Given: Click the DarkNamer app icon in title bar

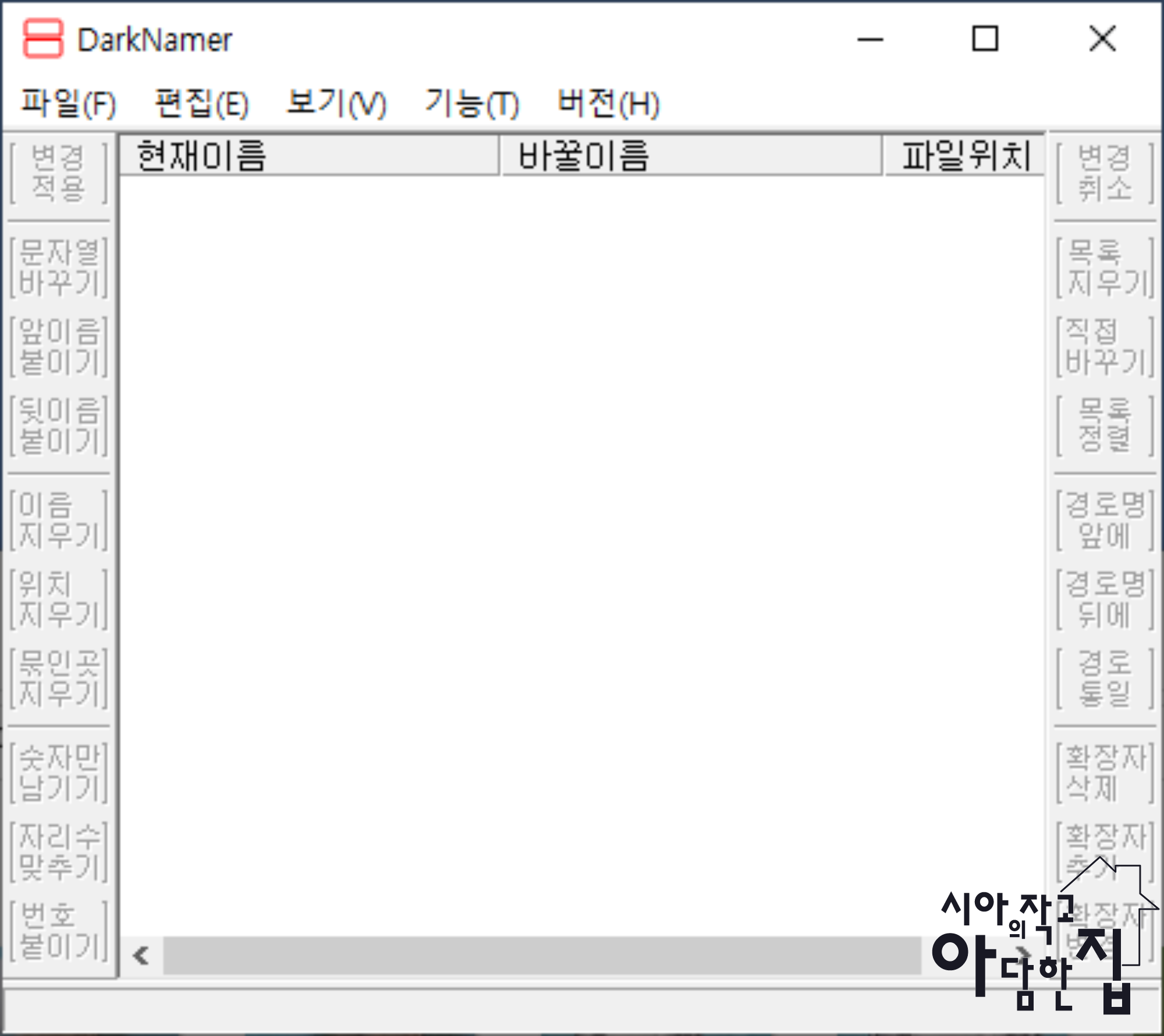Looking at the screenshot, I should pos(42,39).
